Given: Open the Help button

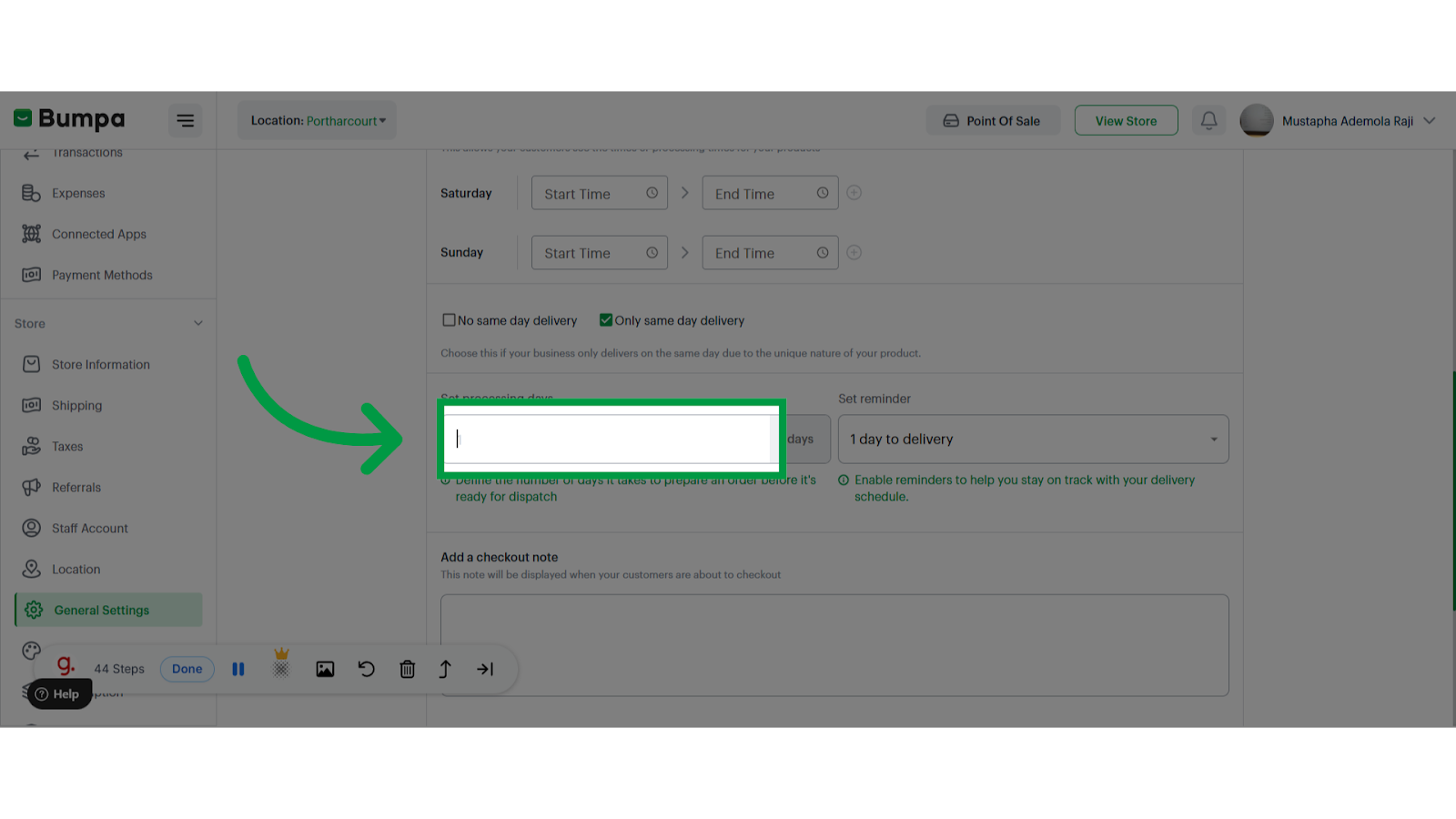Looking at the screenshot, I should [x=58, y=693].
